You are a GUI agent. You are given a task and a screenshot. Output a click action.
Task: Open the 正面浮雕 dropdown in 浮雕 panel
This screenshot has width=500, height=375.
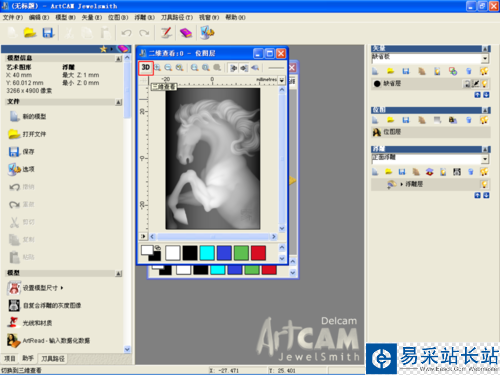(485, 159)
